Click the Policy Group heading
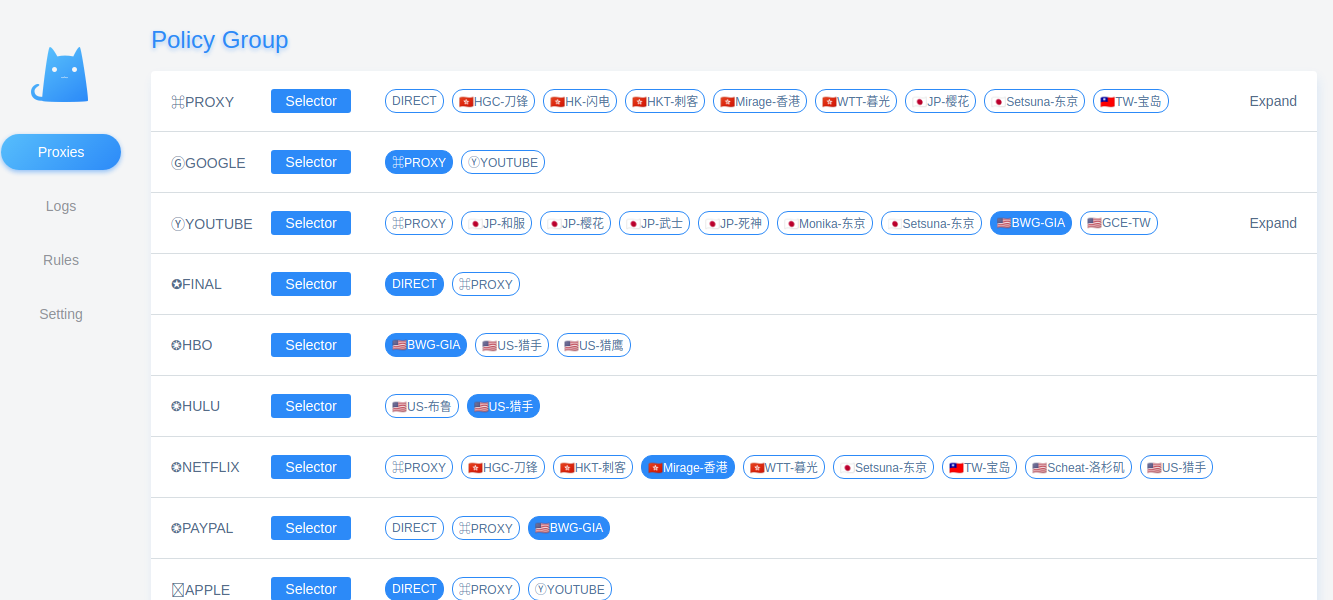1333x600 pixels. (220, 40)
